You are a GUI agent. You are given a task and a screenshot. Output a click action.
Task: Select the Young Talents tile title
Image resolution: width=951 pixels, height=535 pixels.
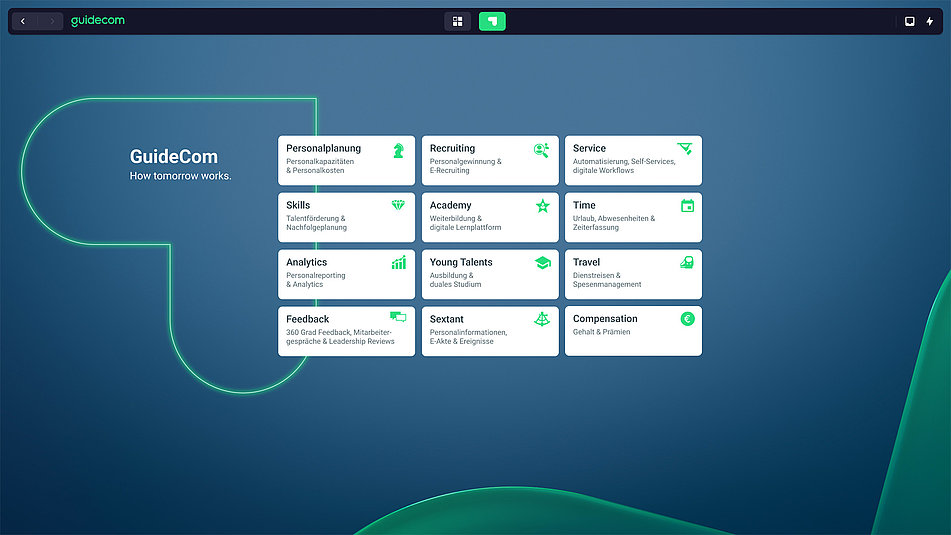coord(461,263)
